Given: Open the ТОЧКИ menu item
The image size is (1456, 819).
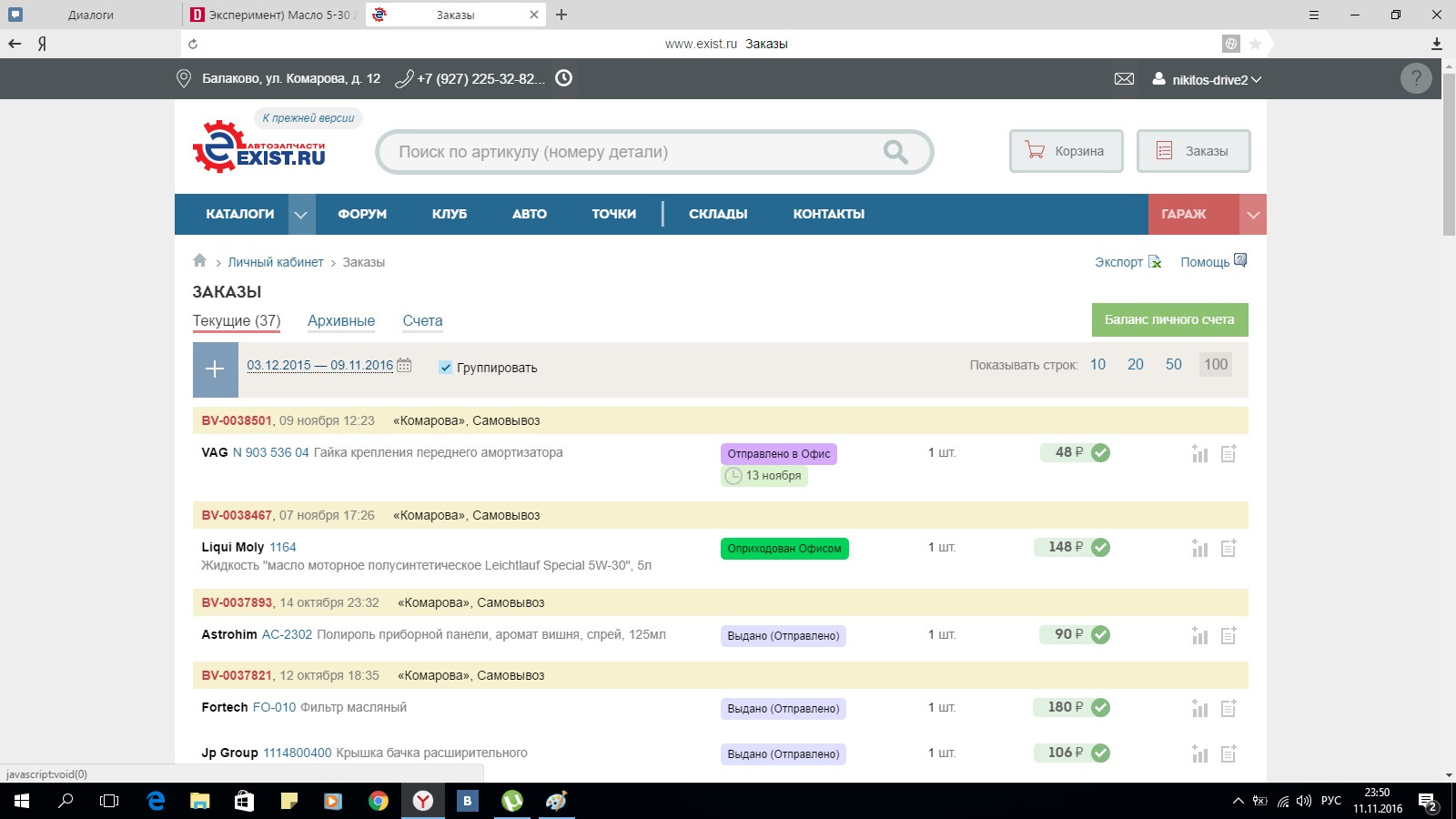Looking at the screenshot, I should (x=614, y=214).
